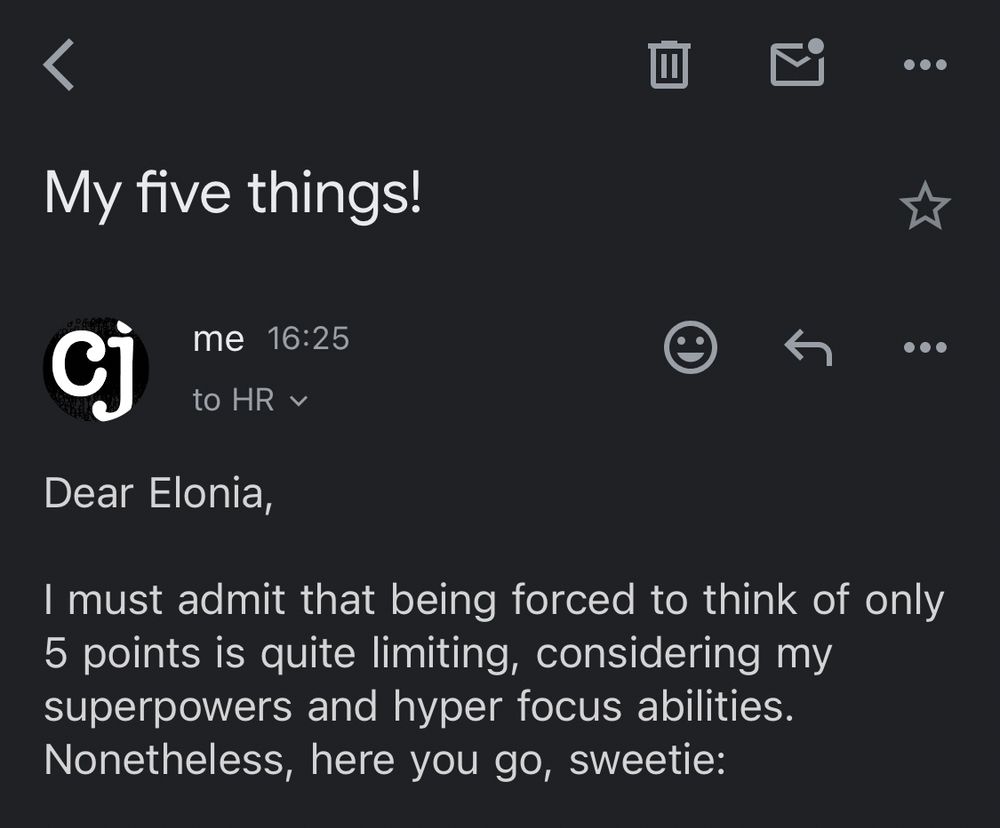This screenshot has width=1000, height=828.
Task: Open the top-right more options menu
Action: coord(924,65)
